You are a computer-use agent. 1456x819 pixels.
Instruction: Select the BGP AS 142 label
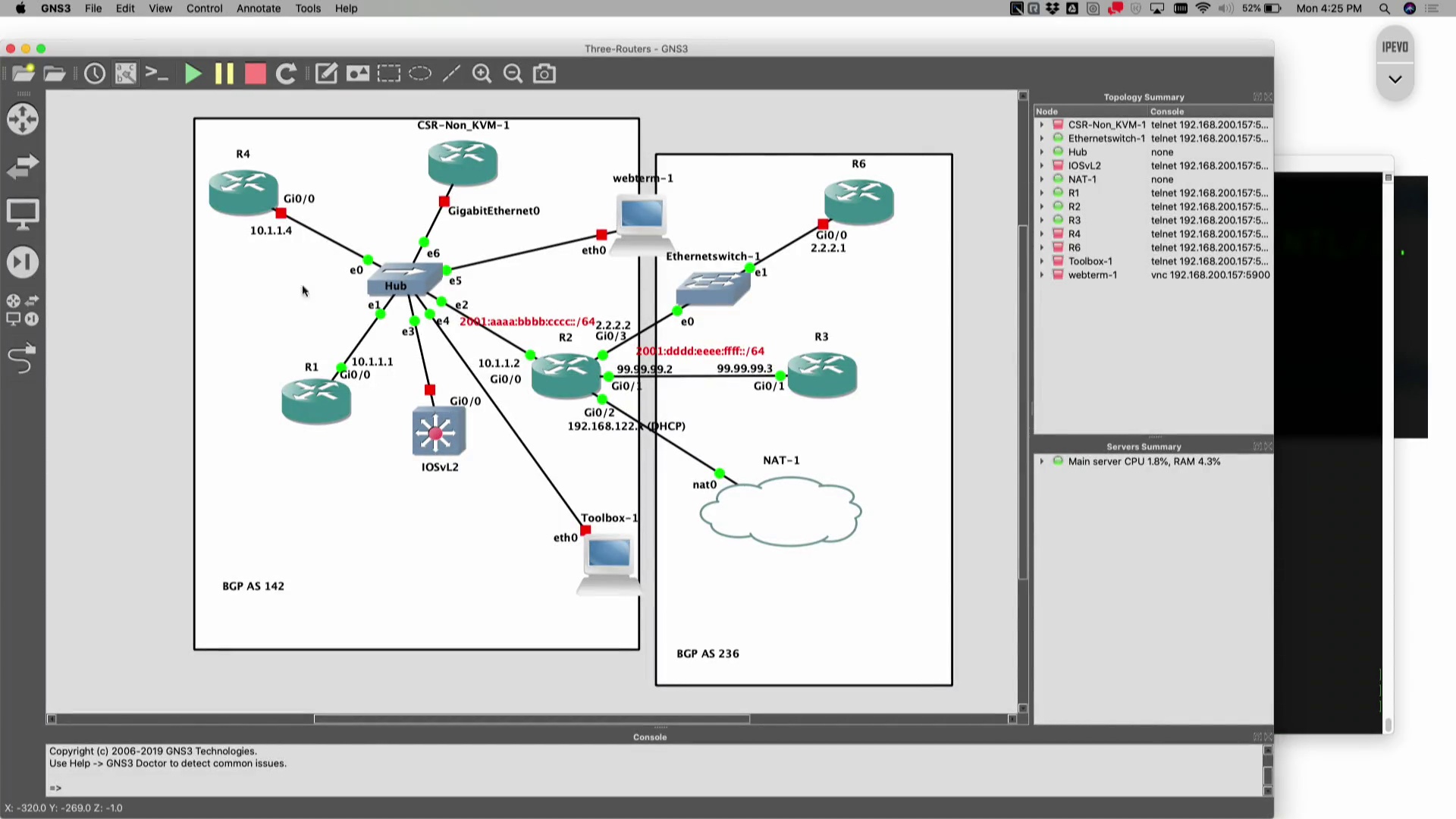[253, 586]
